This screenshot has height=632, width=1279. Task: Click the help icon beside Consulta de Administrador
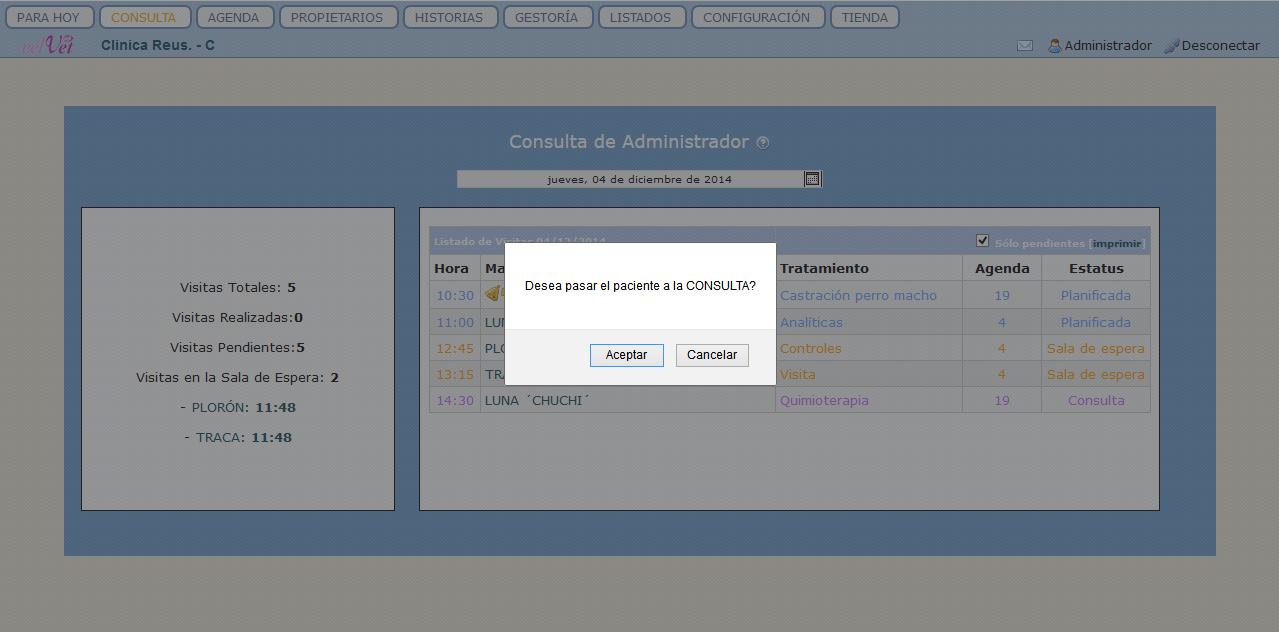(x=763, y=143)
